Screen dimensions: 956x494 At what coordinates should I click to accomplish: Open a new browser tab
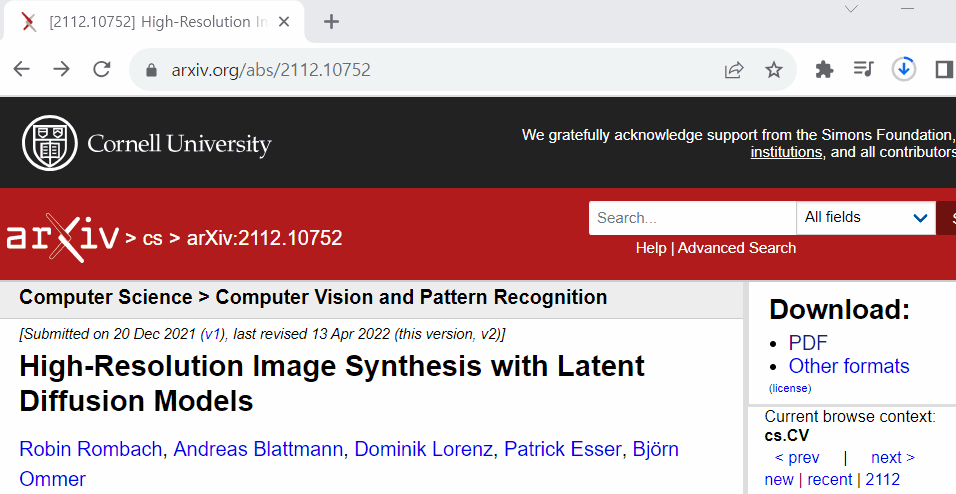click(331, 22)
